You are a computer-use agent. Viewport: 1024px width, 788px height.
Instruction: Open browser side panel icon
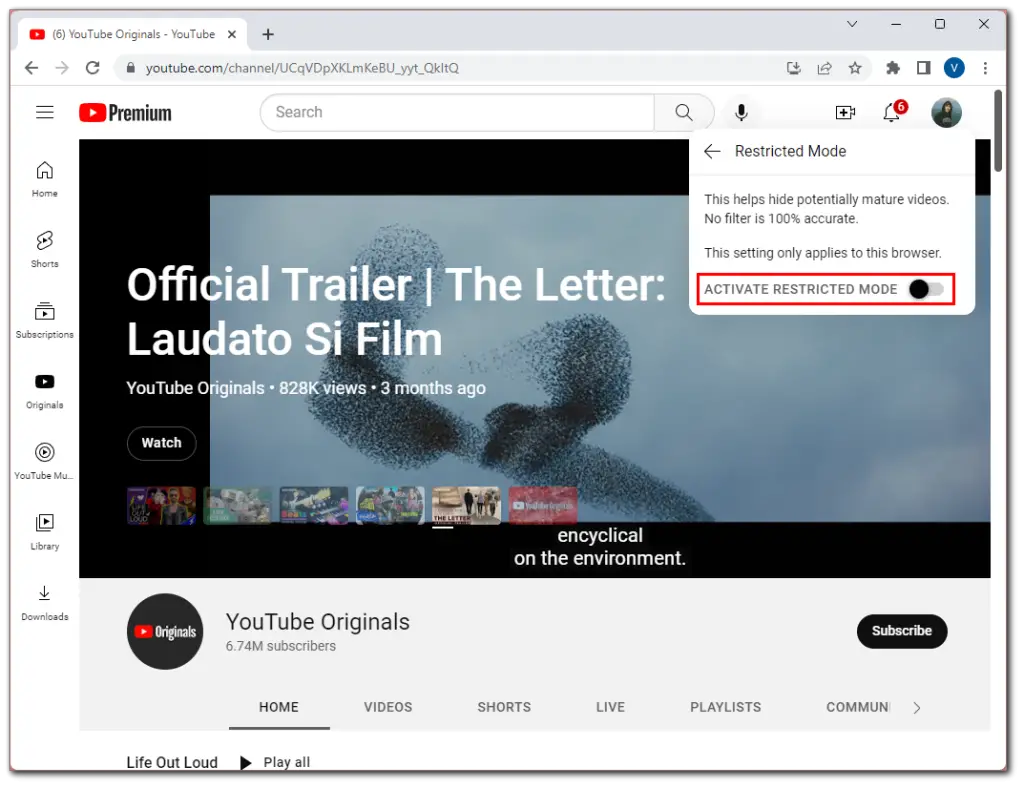pyautogui.click(x=923, y=68)
